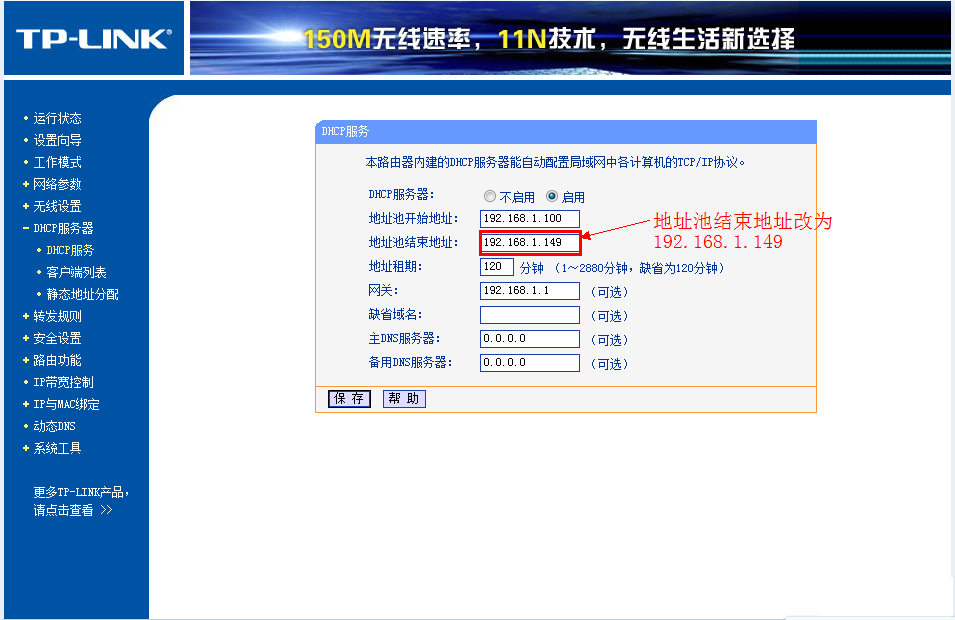This screenshot has width=955, height=620.
Task: Expand the 系统工具 menu section
Action: tap(57, 448)
